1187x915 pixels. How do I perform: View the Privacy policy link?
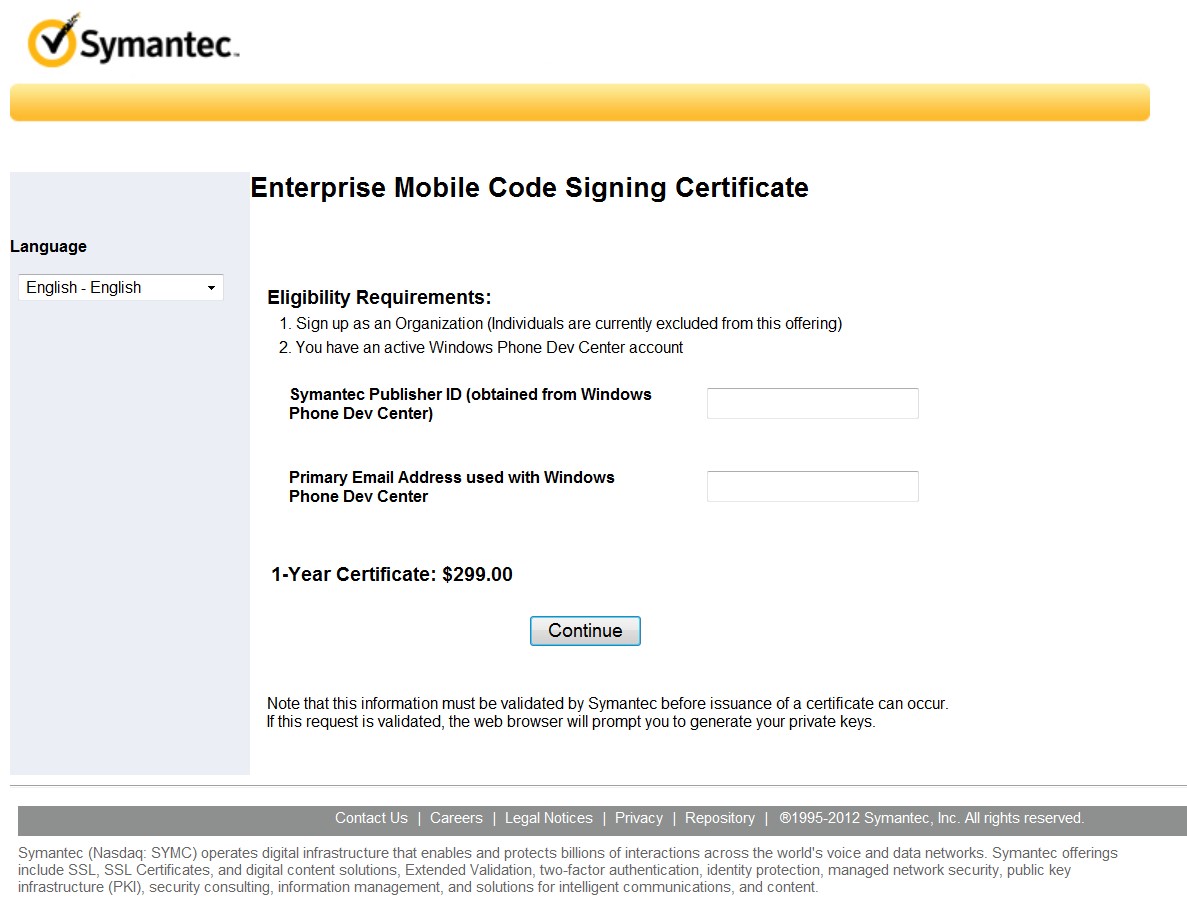[x=638, y=818]
